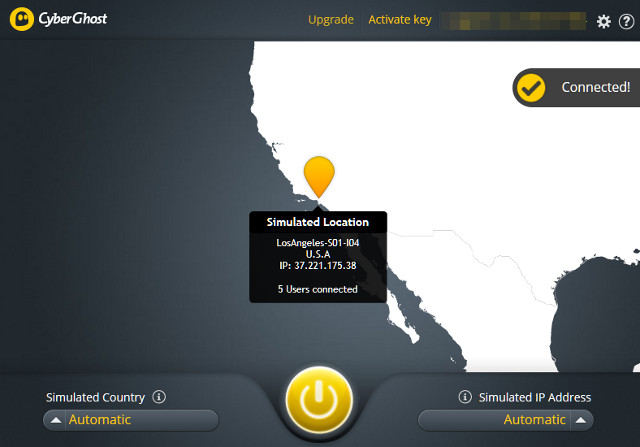Click the LosAngeles-S01-I04 server name
The width and height of the screenshot is (640, 447).
coord(318,243)
